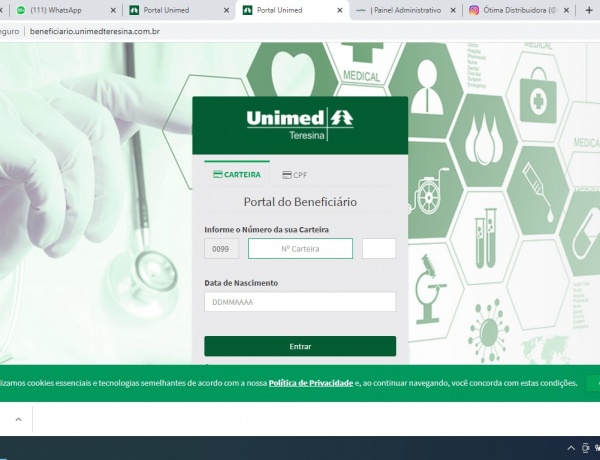This screenshot has width=600, height=460.
Task: Click the Unimed Teresina logo
Action: [x=300, y=124]
